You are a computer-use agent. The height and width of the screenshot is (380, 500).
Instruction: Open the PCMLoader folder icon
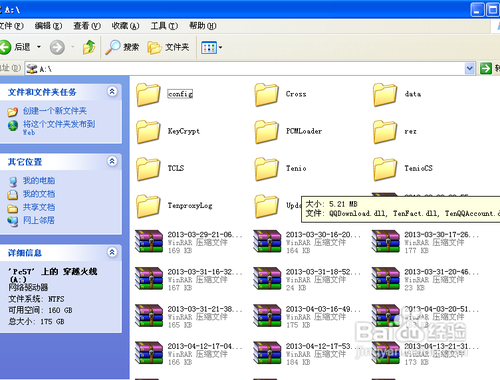coord(266,132)
